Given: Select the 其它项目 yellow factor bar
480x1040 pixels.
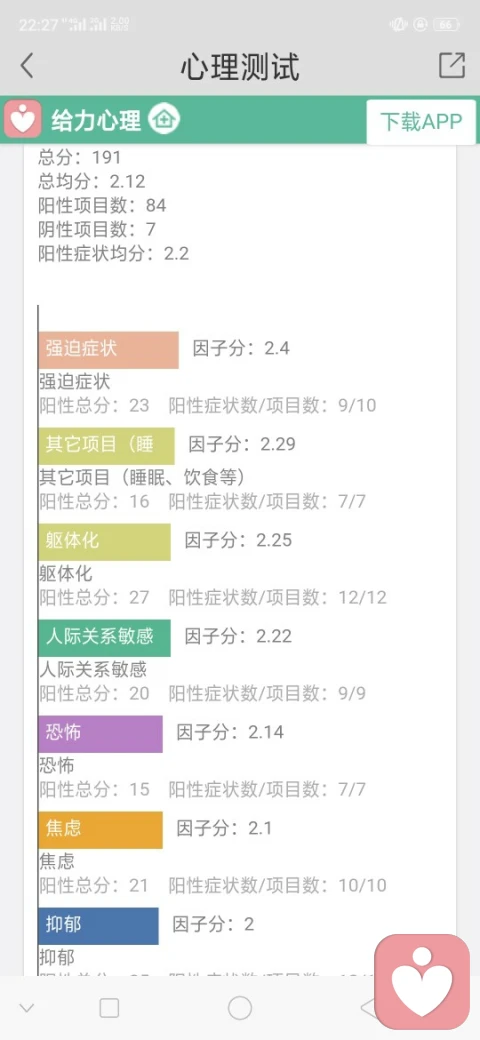Looking at the screenshot, I should [x=107, y=446].
